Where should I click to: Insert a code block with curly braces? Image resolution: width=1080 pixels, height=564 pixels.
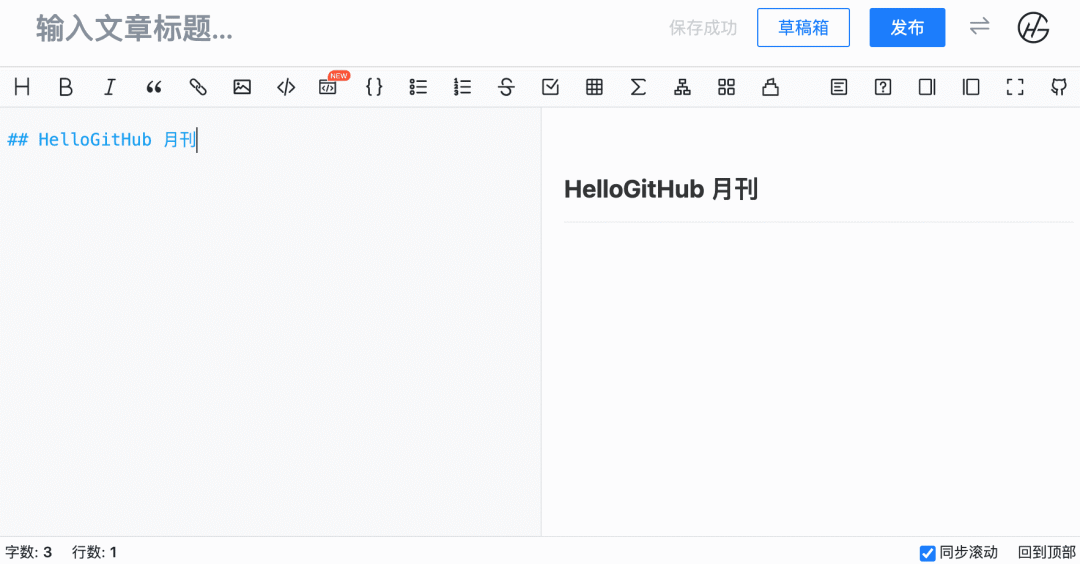click(374, 87)
